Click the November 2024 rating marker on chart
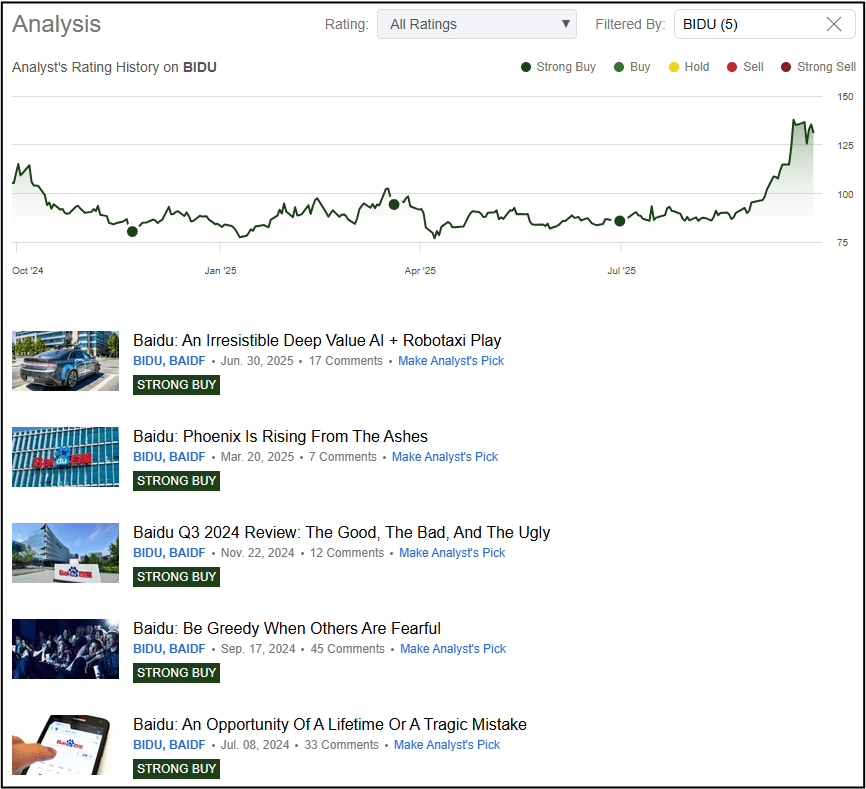866x789 pixels. (x=132, y=231)
